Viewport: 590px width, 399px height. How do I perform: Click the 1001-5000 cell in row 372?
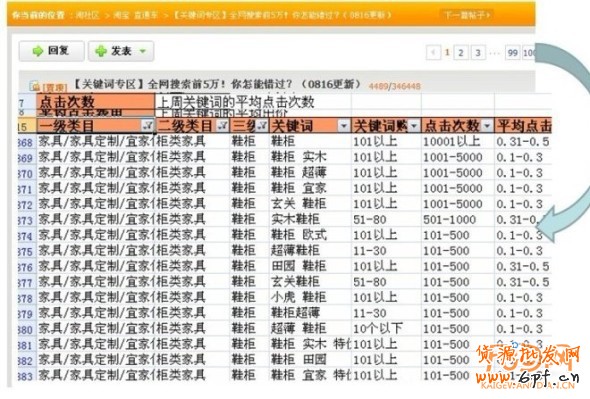point(458,204)
